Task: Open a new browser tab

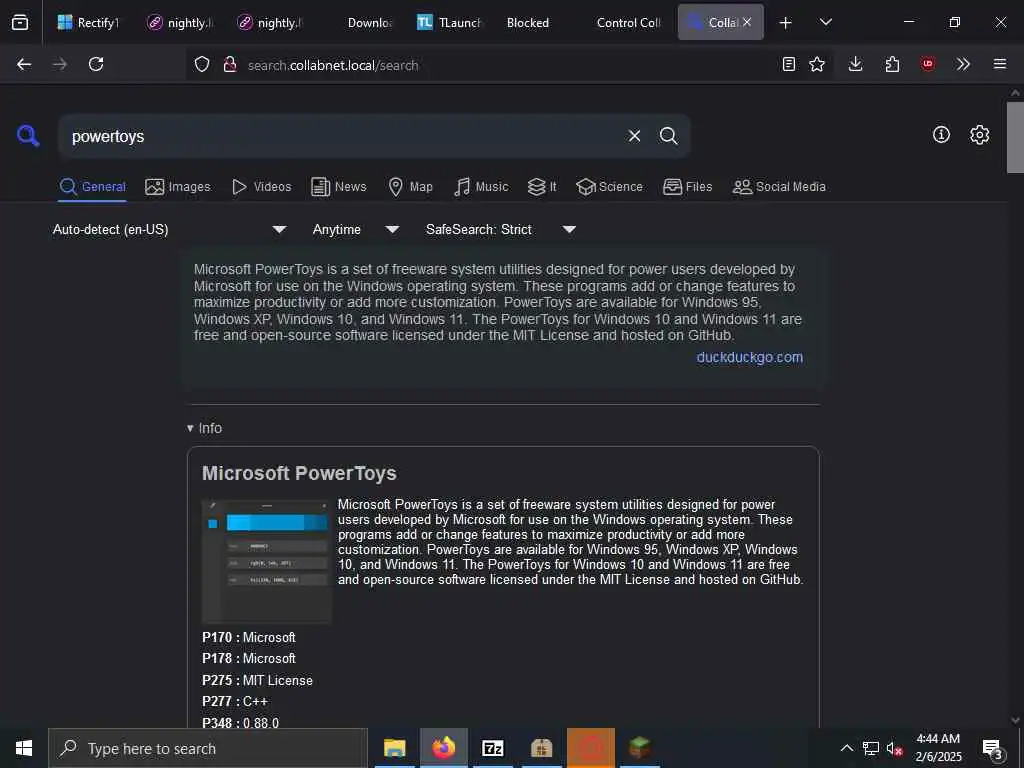Action: [x=786, y=23]
